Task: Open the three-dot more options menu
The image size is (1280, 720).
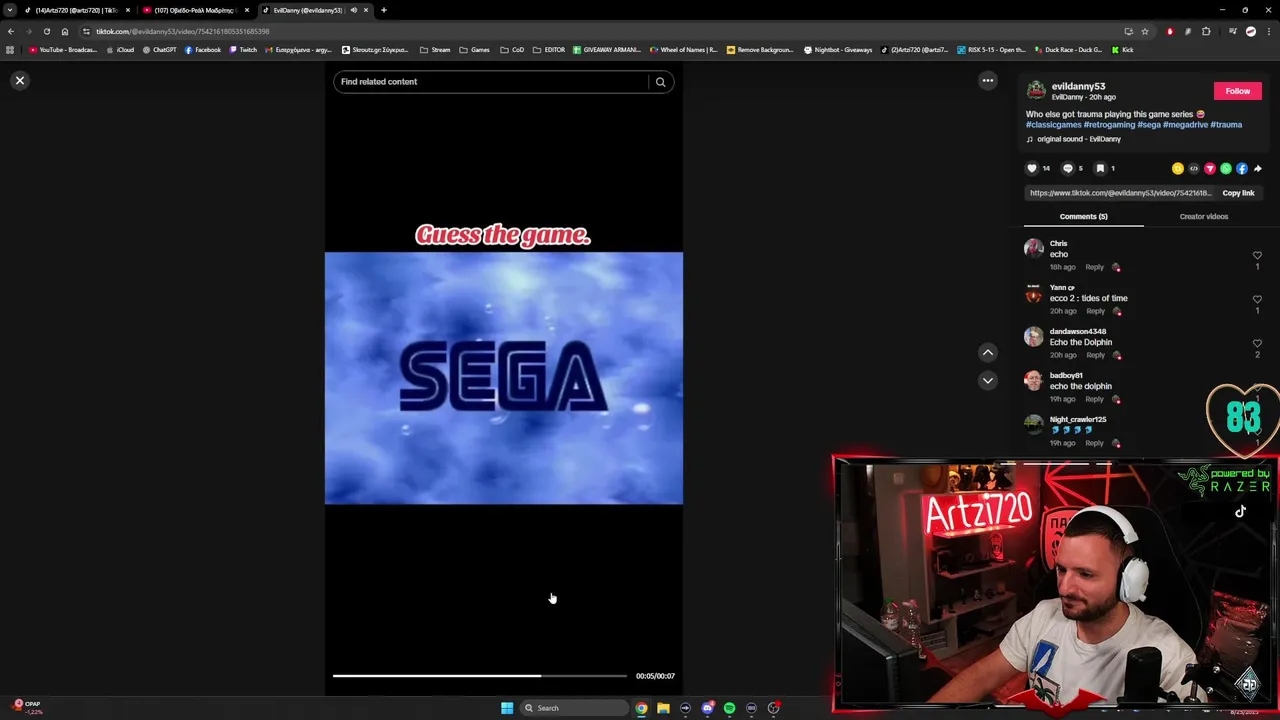Action: 988,80
